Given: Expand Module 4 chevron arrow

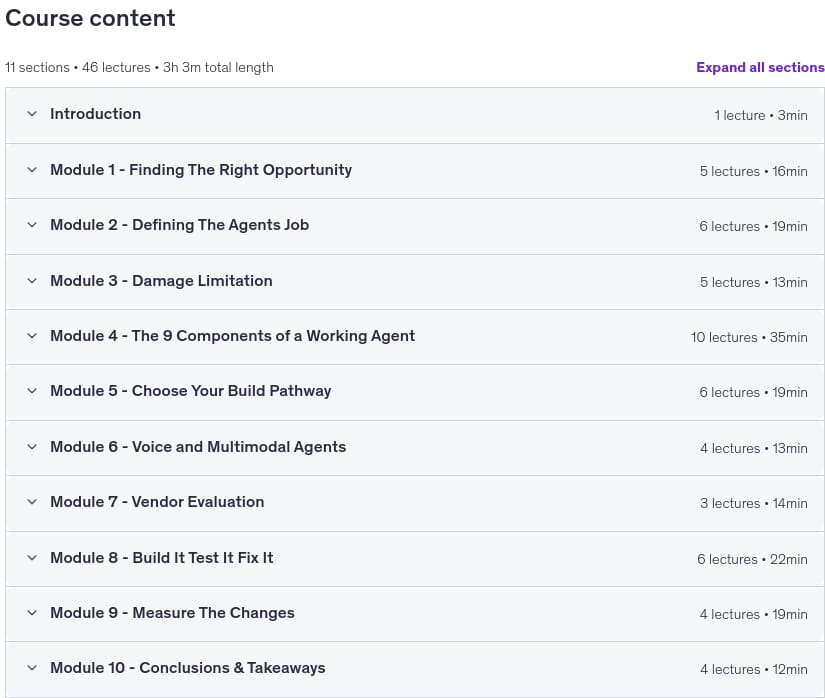Looking at the screenshot, I should tap(32, 336).
